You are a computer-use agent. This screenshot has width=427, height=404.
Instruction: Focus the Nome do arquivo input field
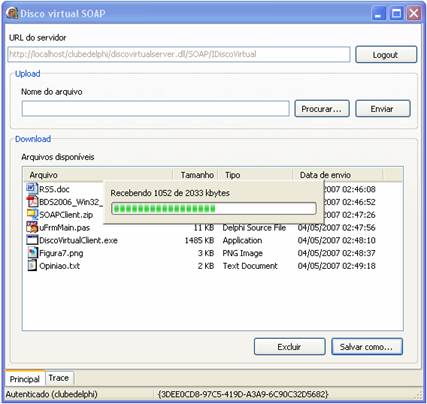pos(155,109)
